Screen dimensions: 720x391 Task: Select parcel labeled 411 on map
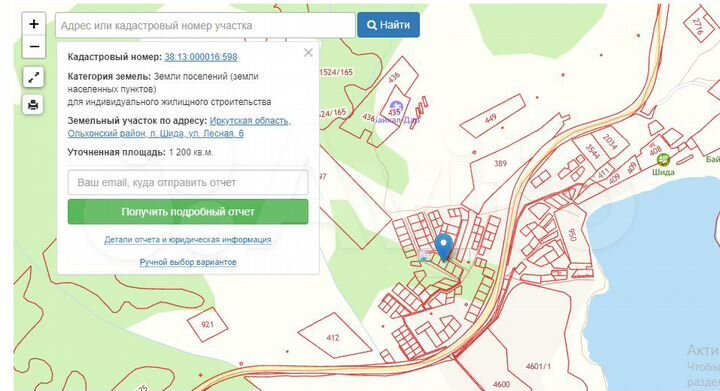point(603,173)
